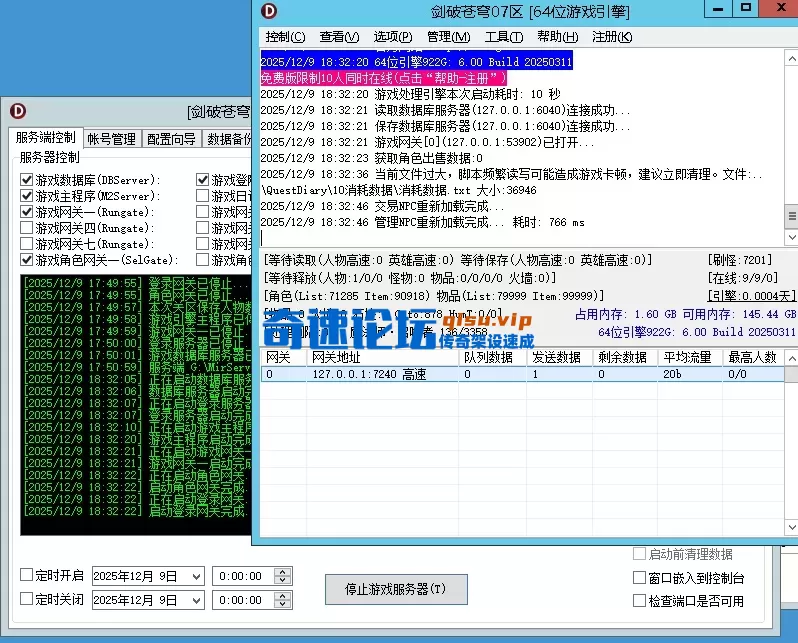
Task: Tick 窗口嵌入到控制台 checkbox
Action: [x=639, y=577]
